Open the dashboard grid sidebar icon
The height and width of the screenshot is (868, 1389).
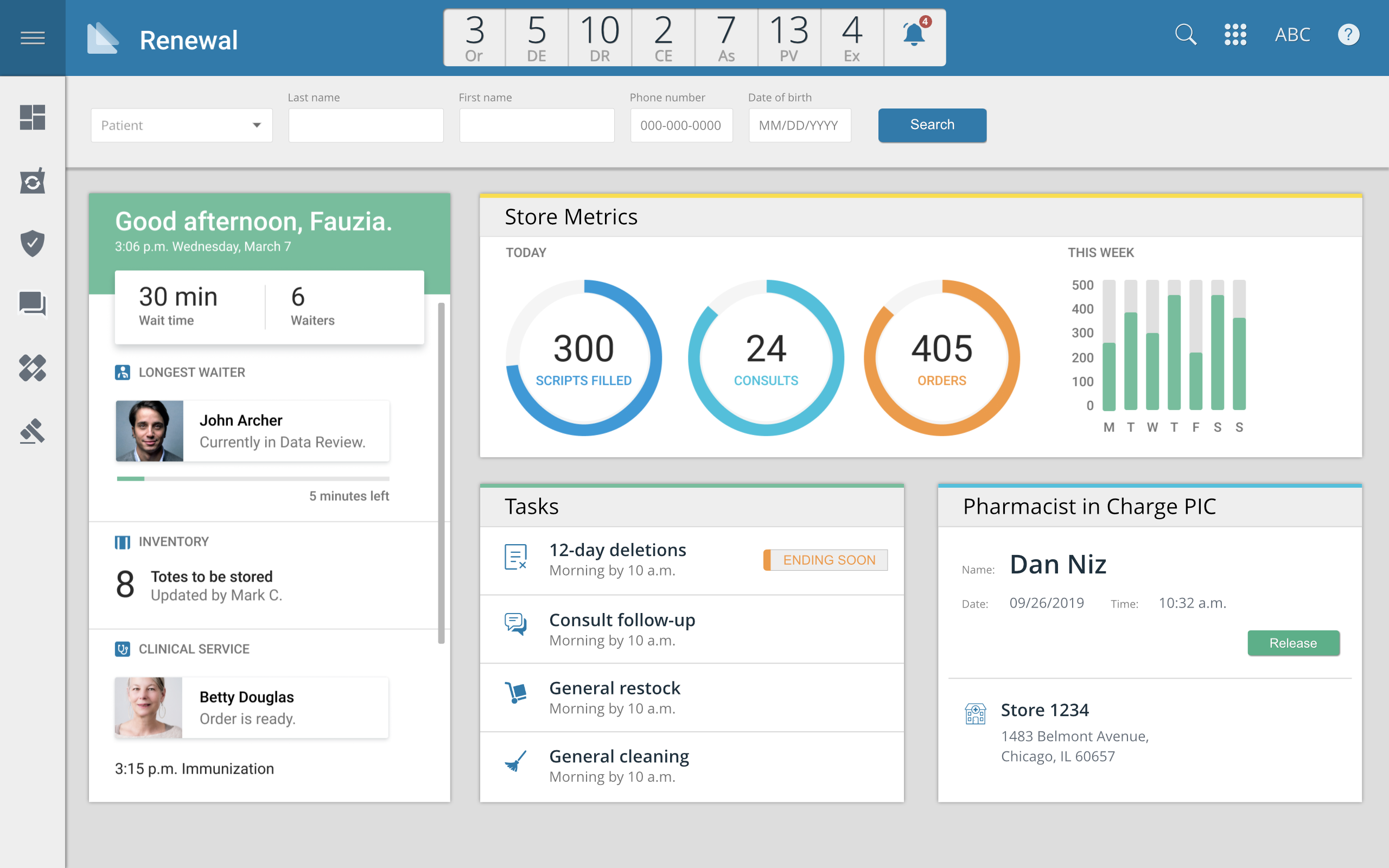click(x=33, y=118)
